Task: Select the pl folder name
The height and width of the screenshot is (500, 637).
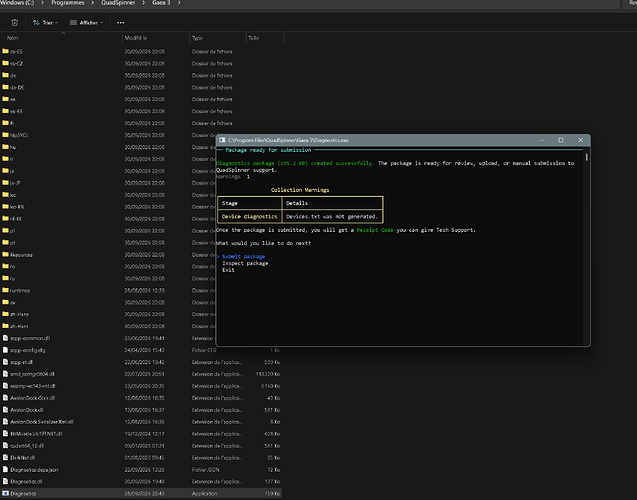Action: pyautogui.click(x=13, y=230)
